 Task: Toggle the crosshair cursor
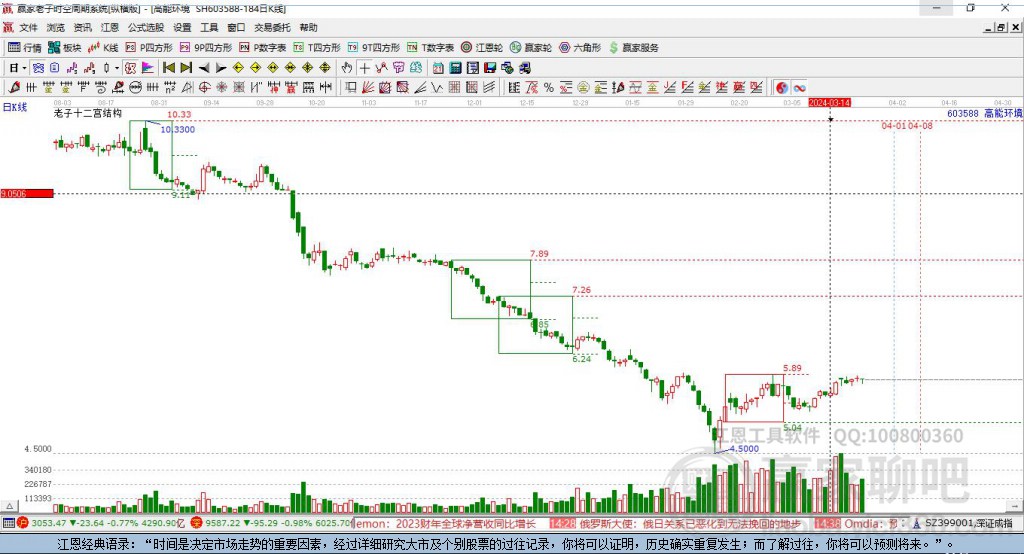pos(364,68)
